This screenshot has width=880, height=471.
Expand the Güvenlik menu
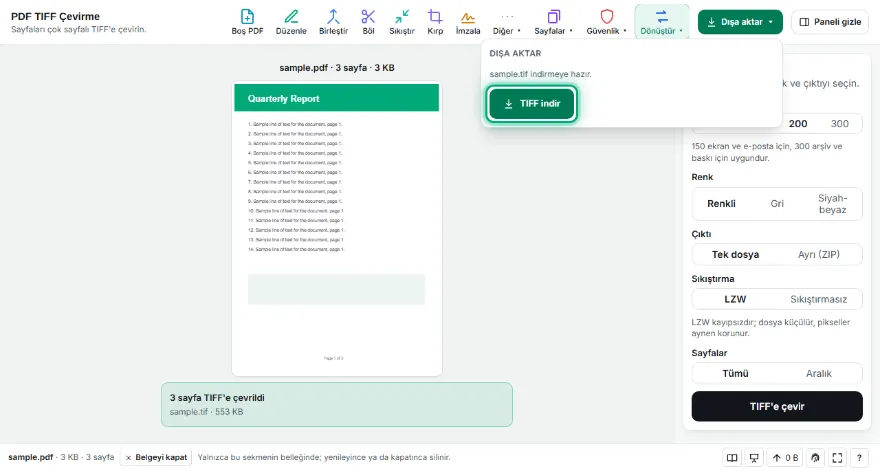[x=606, y=22]
